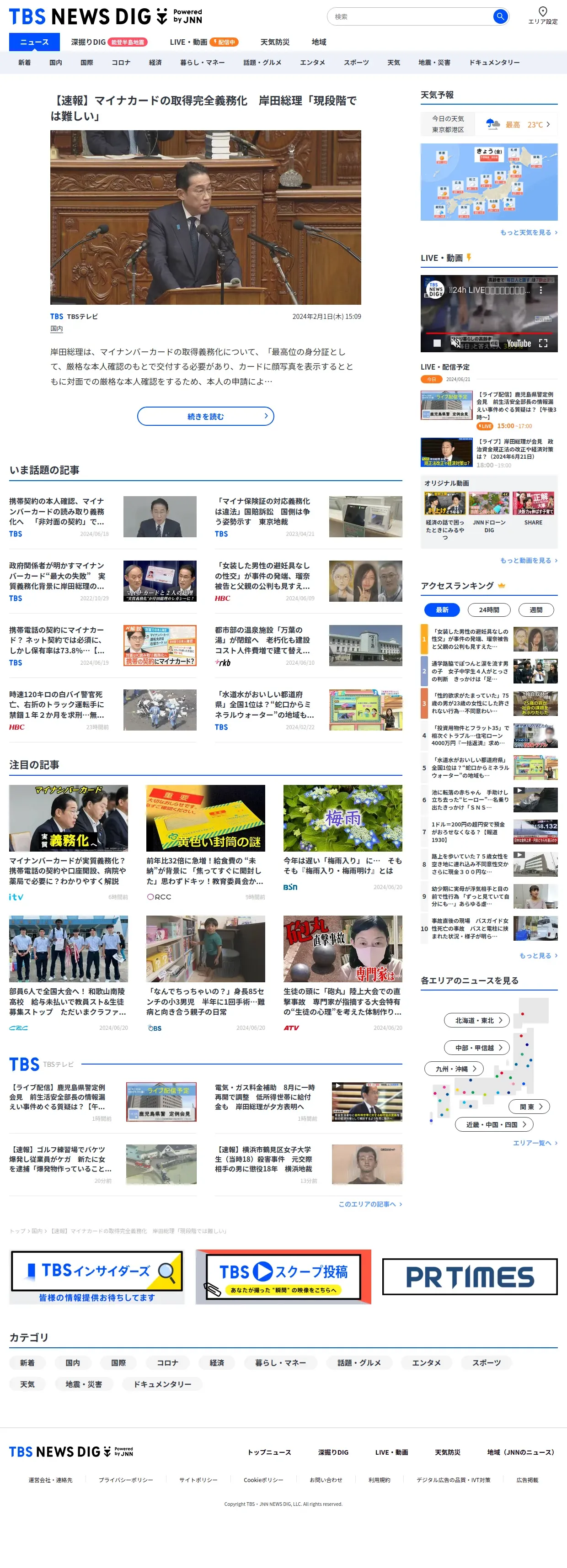
Task: Open the 砲丸直撃事故 article thumbnail
Action: (342, 949)
